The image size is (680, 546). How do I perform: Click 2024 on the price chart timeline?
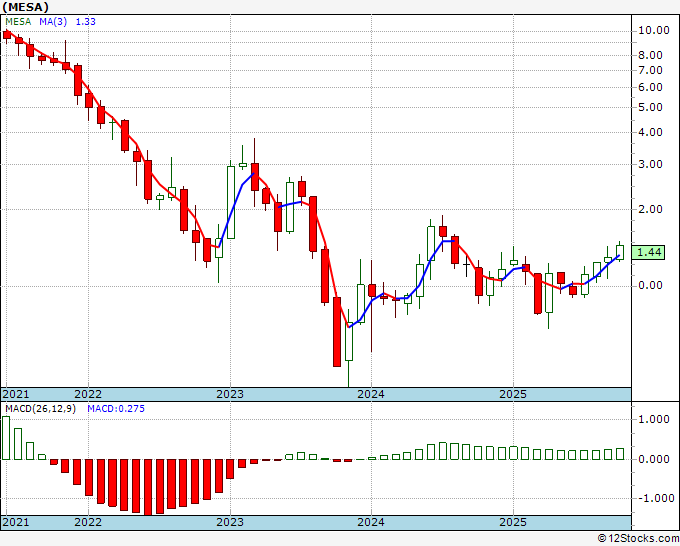point(371,394)
